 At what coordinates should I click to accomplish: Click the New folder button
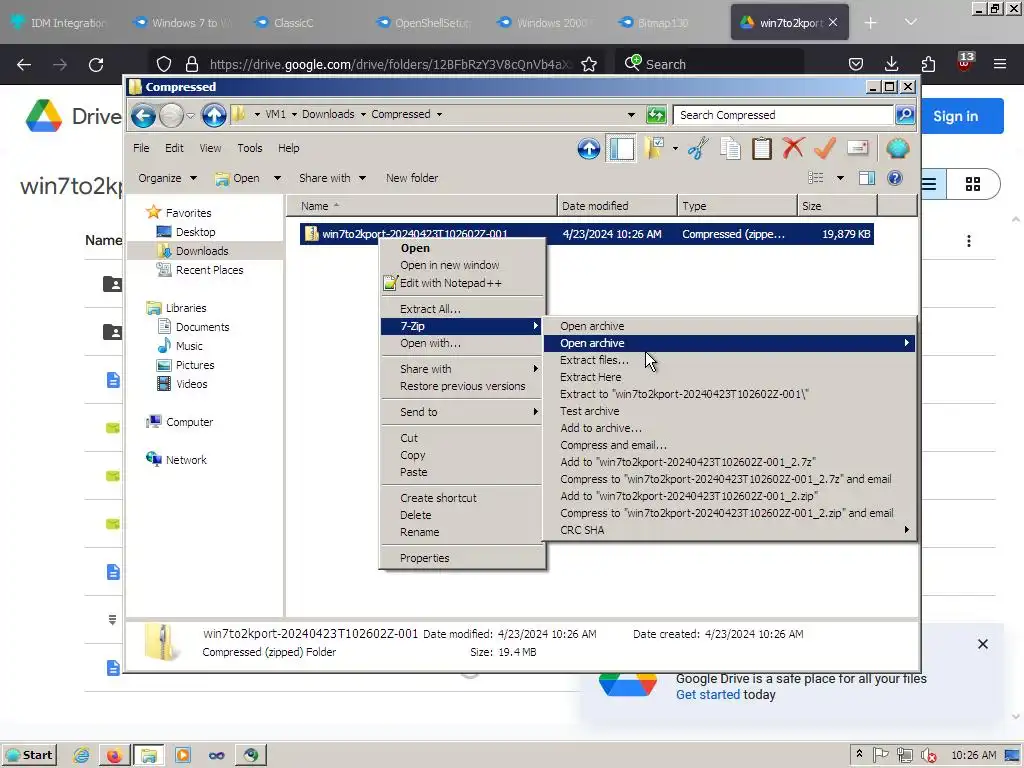[x=411, y=178]
